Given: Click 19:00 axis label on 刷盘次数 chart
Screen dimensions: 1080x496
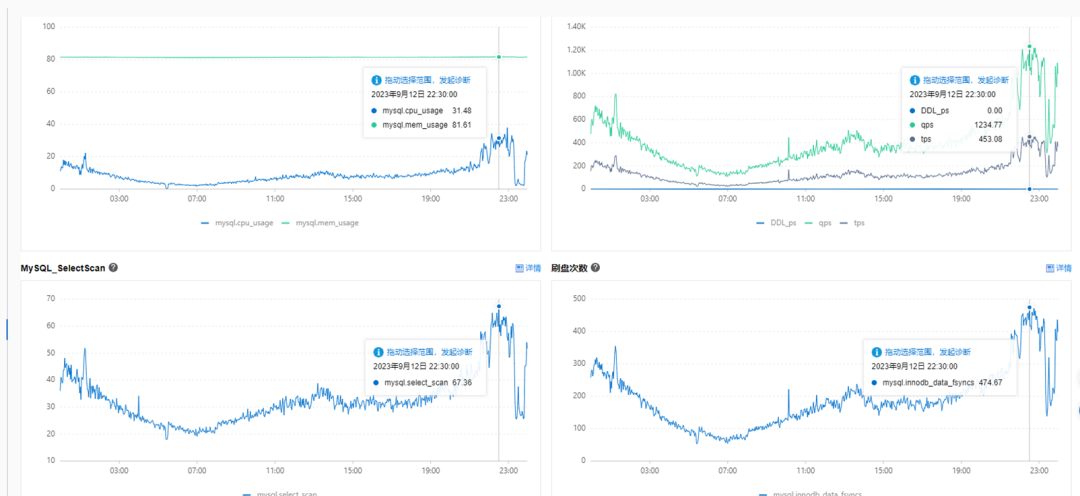Looking at the screenshot, I should coord(961,471).
